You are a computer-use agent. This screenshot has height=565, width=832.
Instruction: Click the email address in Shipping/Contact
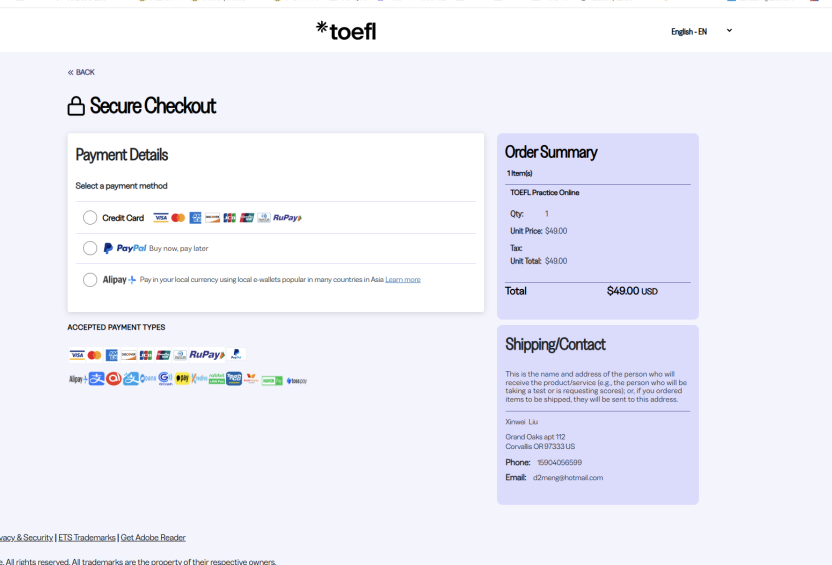click(567, 478)
